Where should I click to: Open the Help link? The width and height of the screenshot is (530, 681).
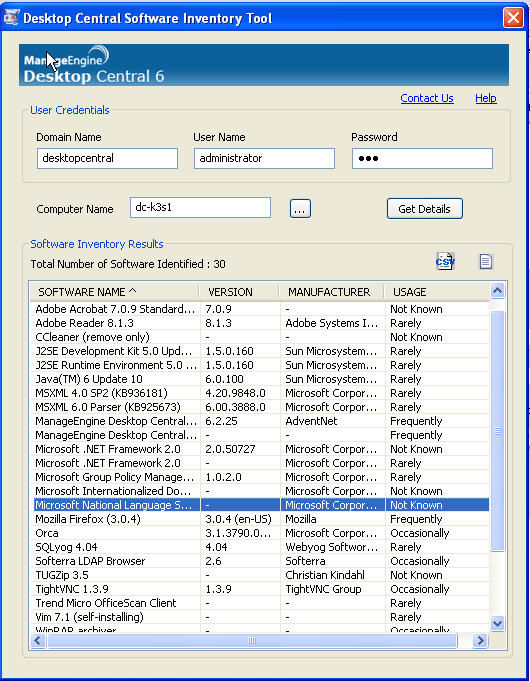[485, 98]
